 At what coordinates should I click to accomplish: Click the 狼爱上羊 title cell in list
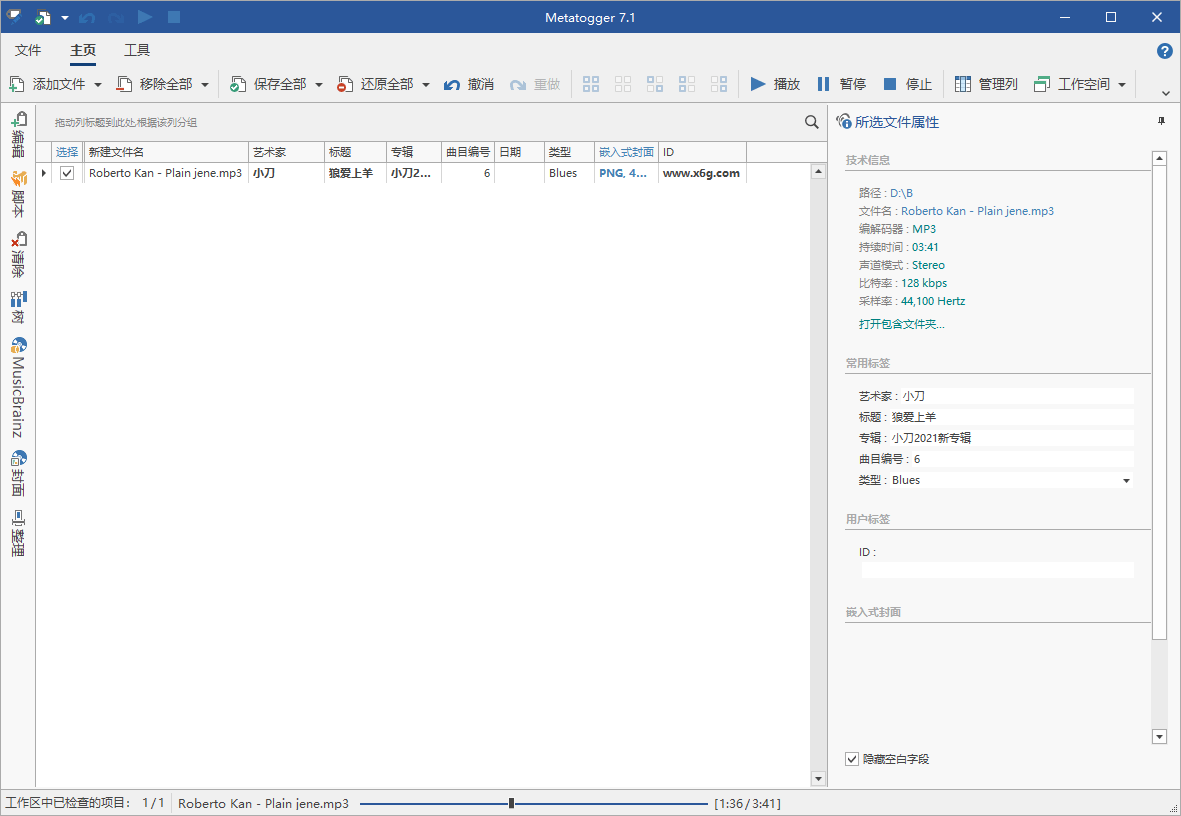[355, 173]
